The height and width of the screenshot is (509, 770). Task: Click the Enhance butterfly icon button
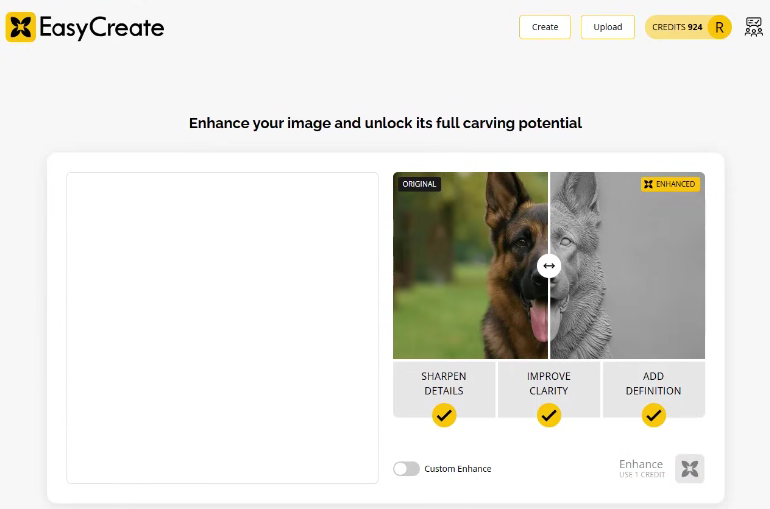pos(689,468)
